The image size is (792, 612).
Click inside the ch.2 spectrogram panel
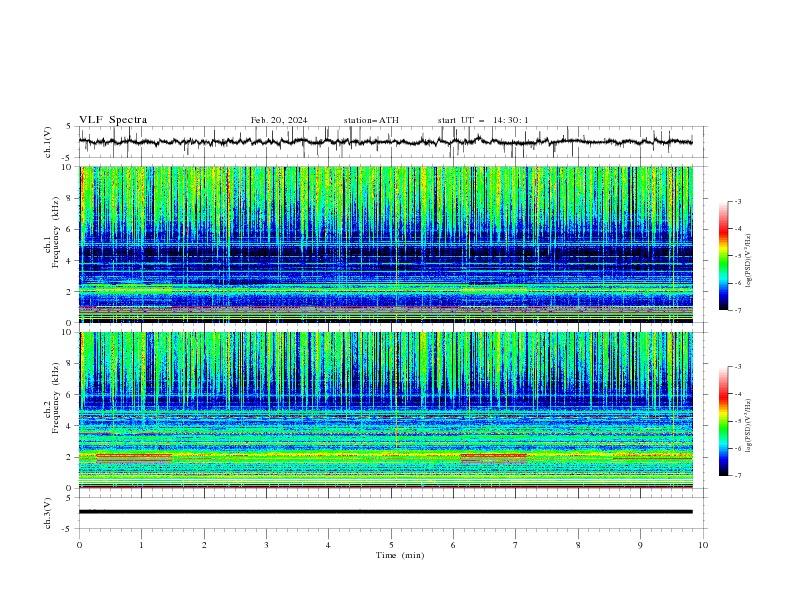click(385, 410)
